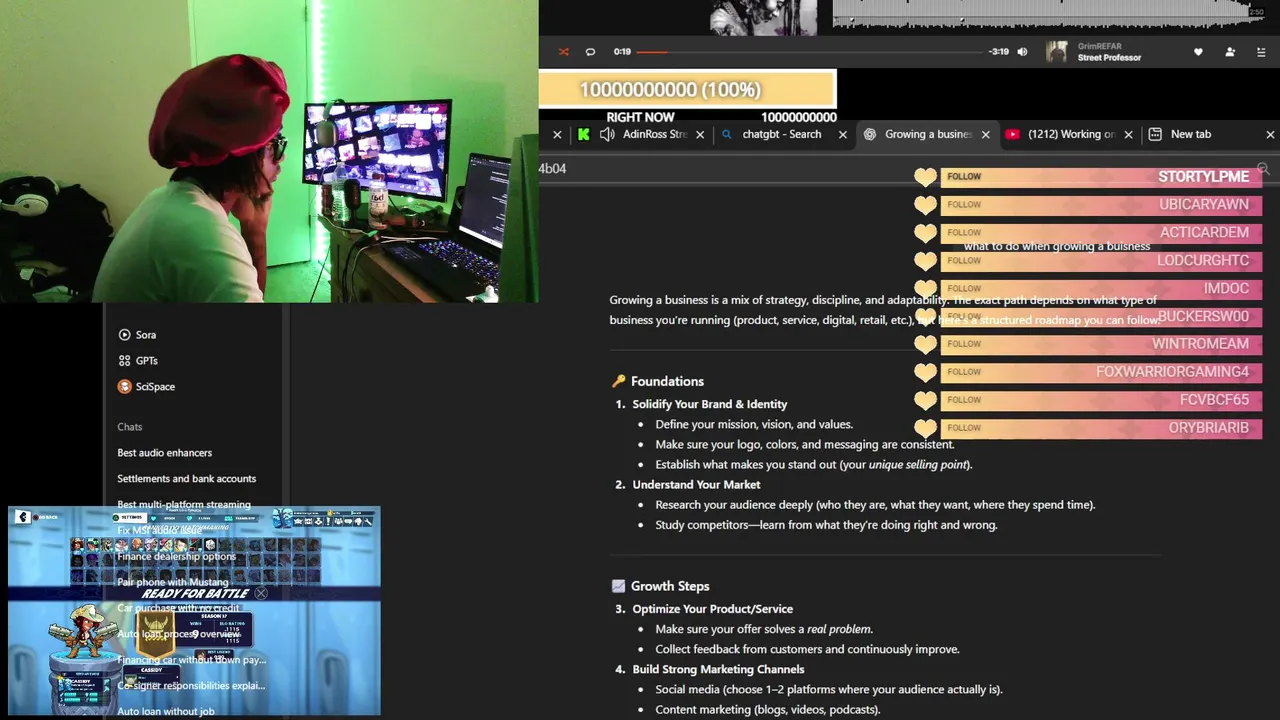Toggle shuffle in the music player
The width and height of the screenshot is (1280, 720).
pos(563,52)
